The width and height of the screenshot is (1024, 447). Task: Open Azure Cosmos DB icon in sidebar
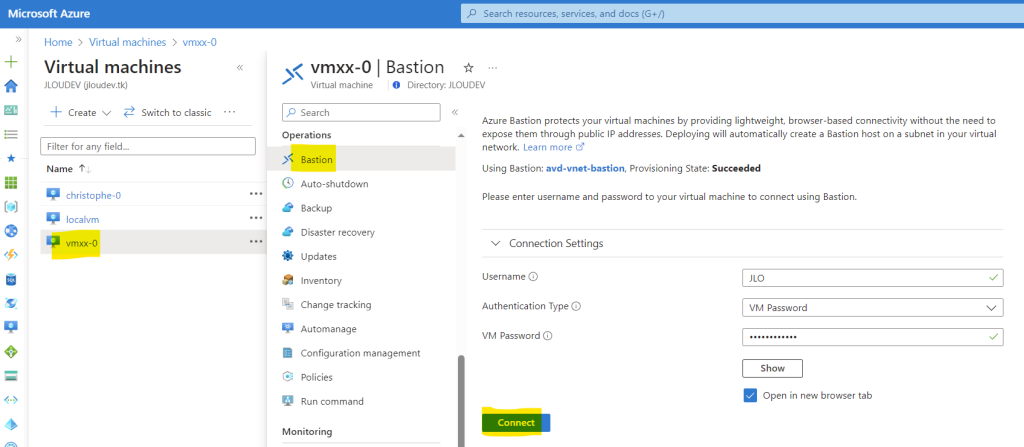click(11, 303)
